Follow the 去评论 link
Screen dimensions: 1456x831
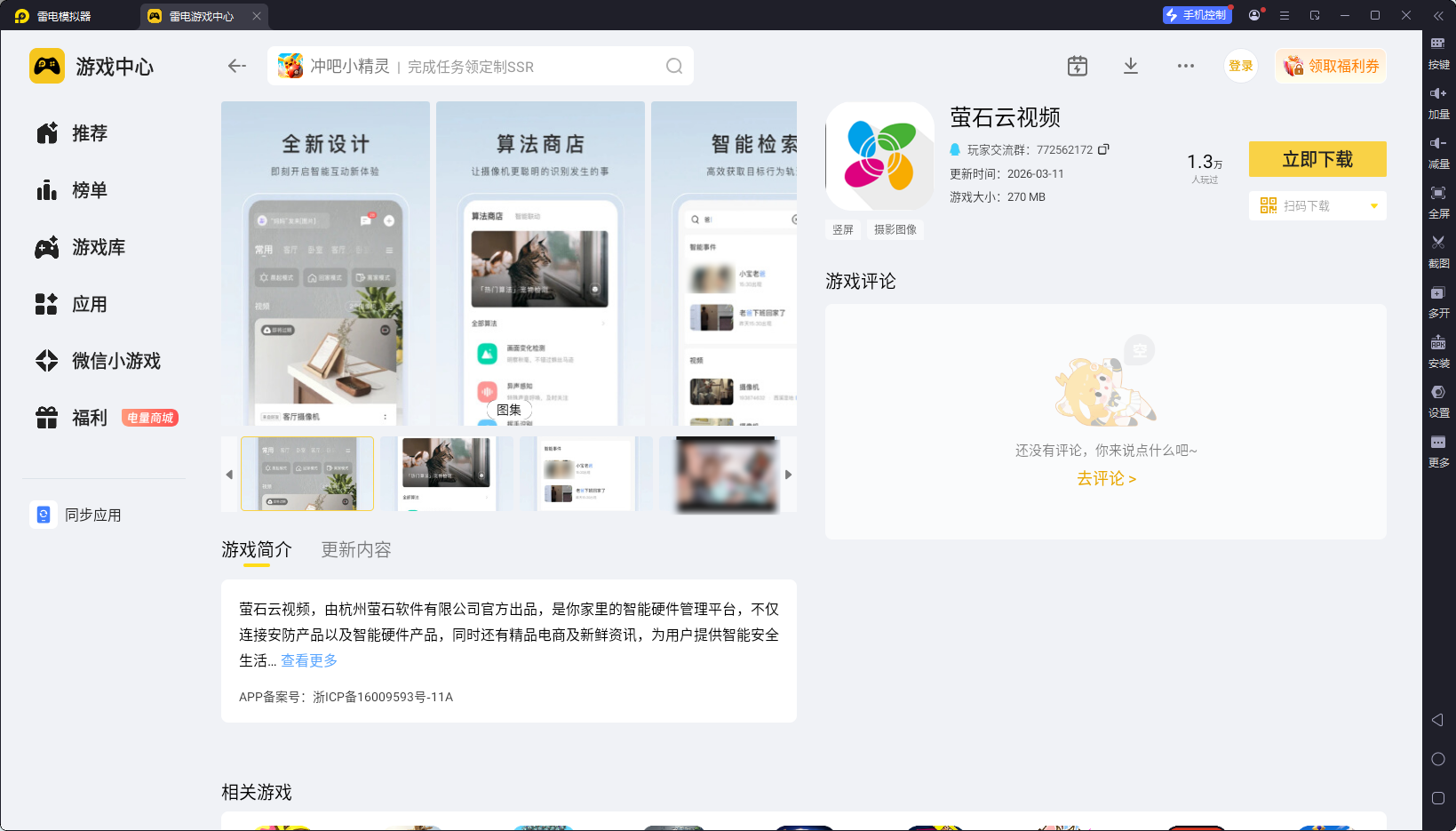click(x=1106, y=478)
